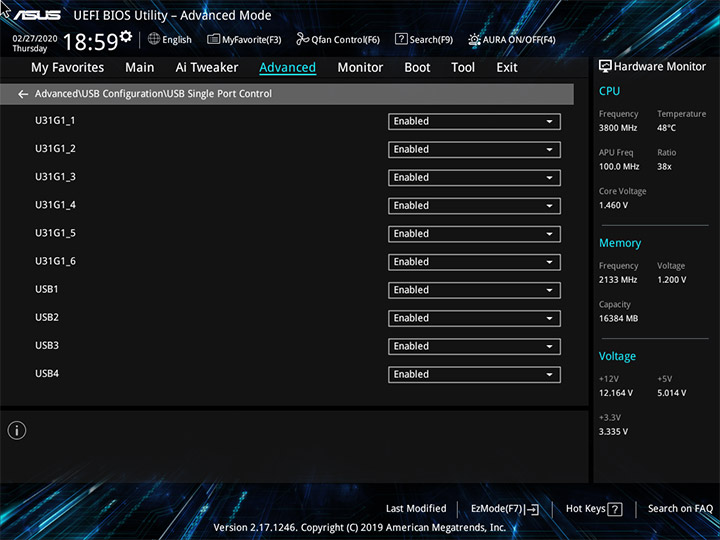Viewport: 720px width, 540px height.
Task: Expand the U31G1_3 port setting dropdown
Action: pyautogui.click(x=474, y=178)
